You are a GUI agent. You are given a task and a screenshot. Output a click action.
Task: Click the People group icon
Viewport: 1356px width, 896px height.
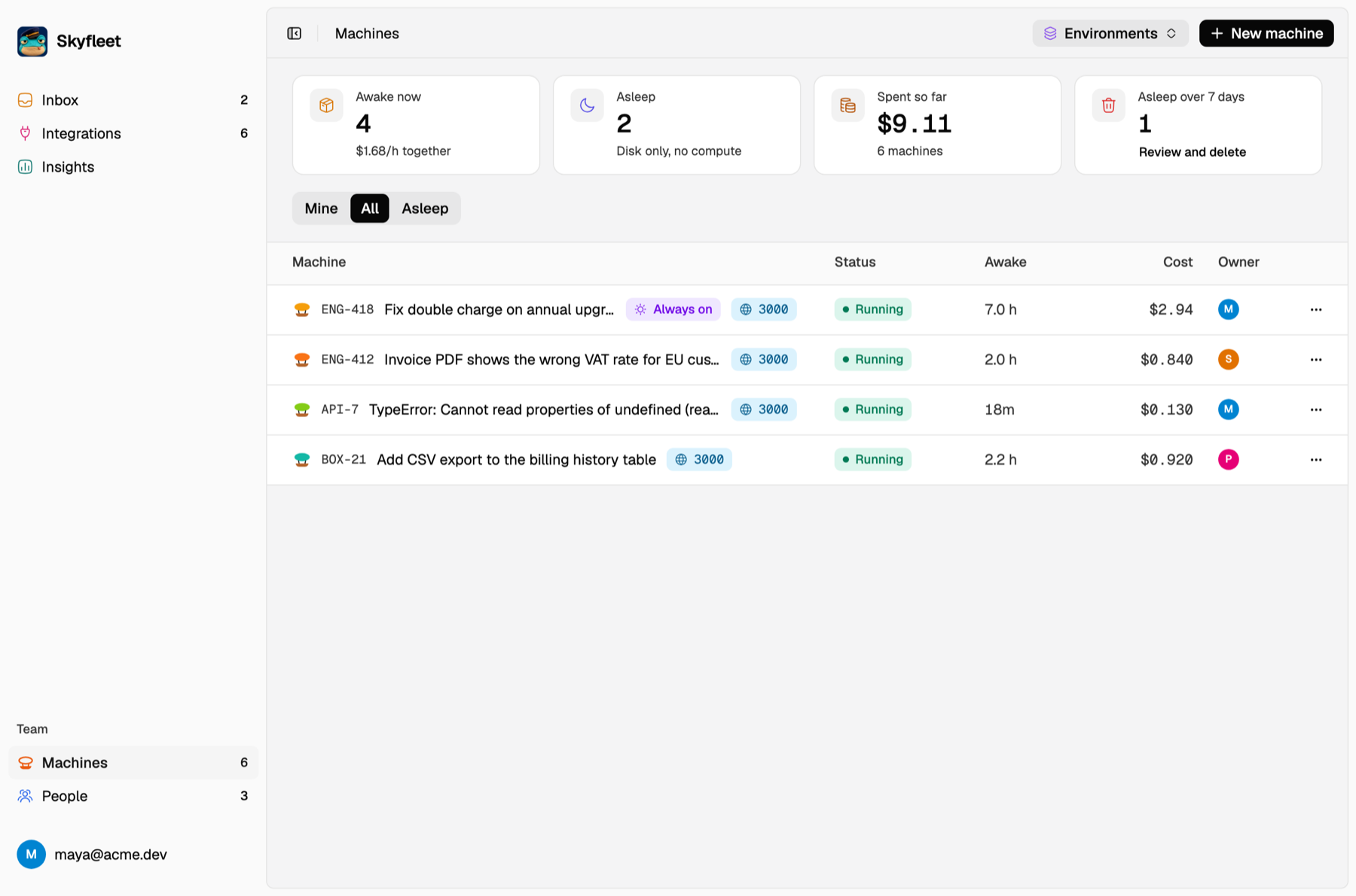tap(25, 796)
